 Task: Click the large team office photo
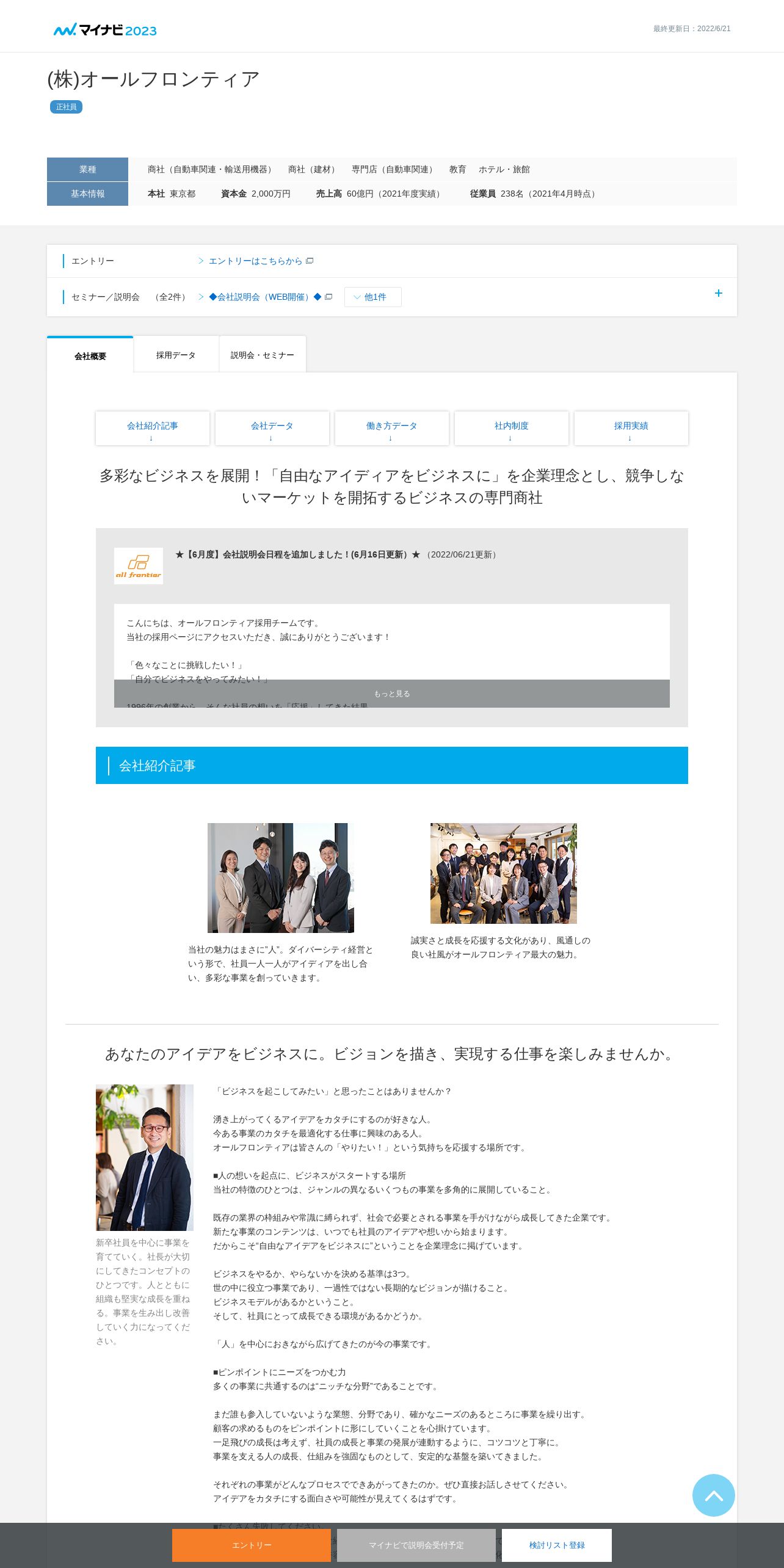[x=504, y=873]
